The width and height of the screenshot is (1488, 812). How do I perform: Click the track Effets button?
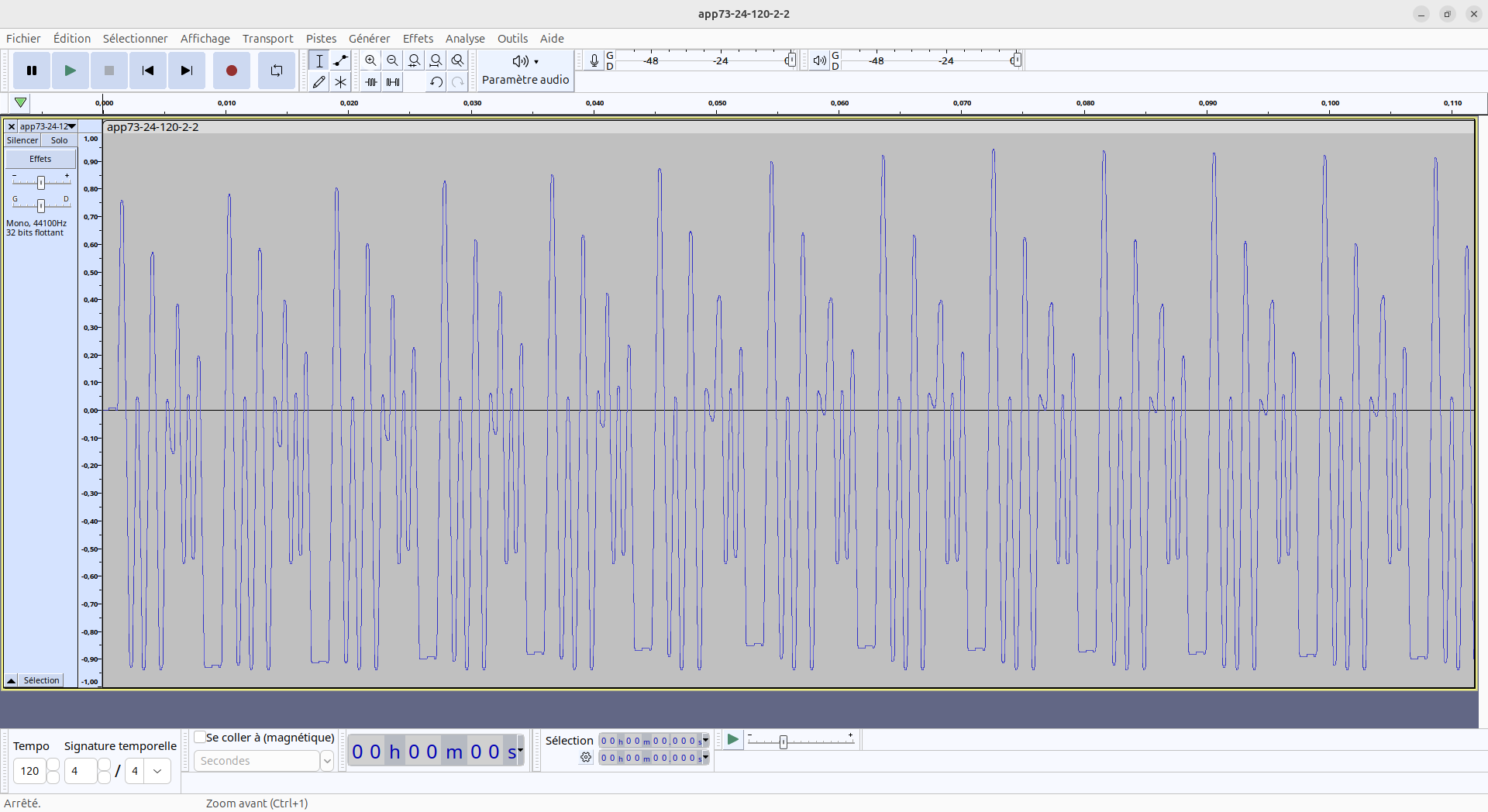[x=40, y=159]
